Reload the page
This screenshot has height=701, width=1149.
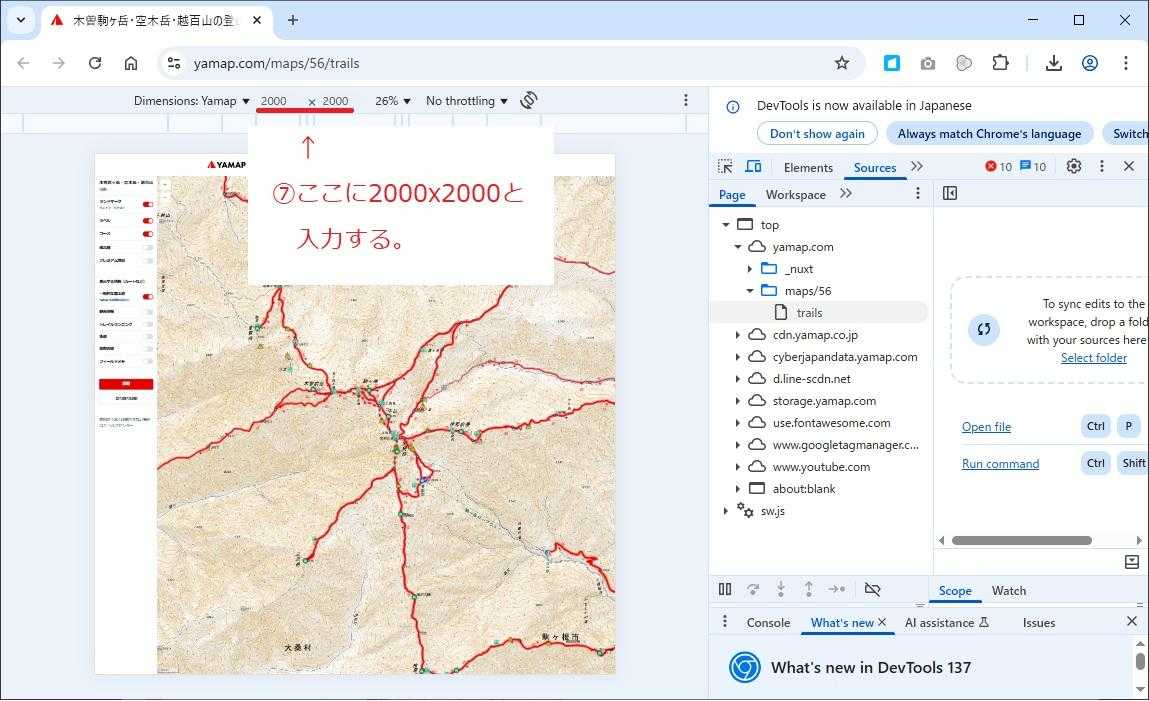[x=95, y=63]
